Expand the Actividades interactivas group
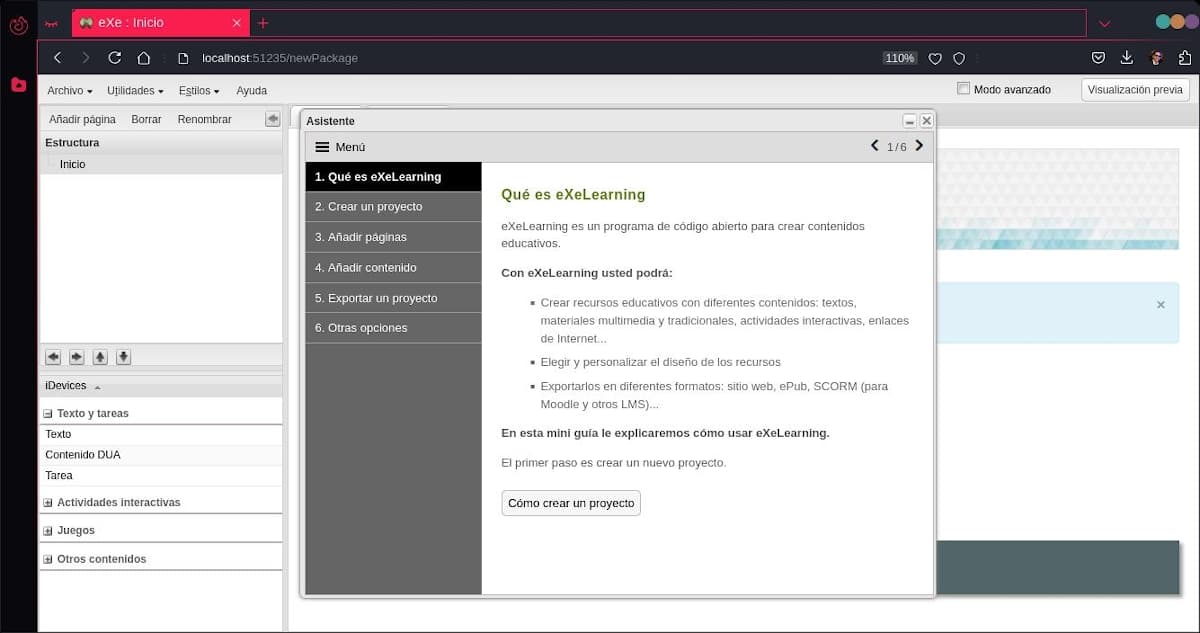Screen dimensions: 1200x633 (x=47, y=503)
